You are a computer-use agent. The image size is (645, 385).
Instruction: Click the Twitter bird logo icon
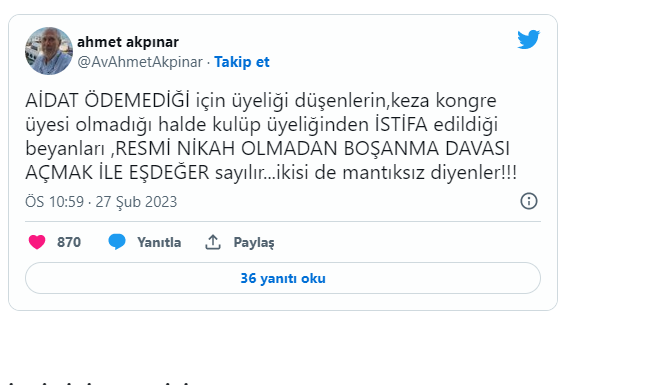(x=529, y=39)
